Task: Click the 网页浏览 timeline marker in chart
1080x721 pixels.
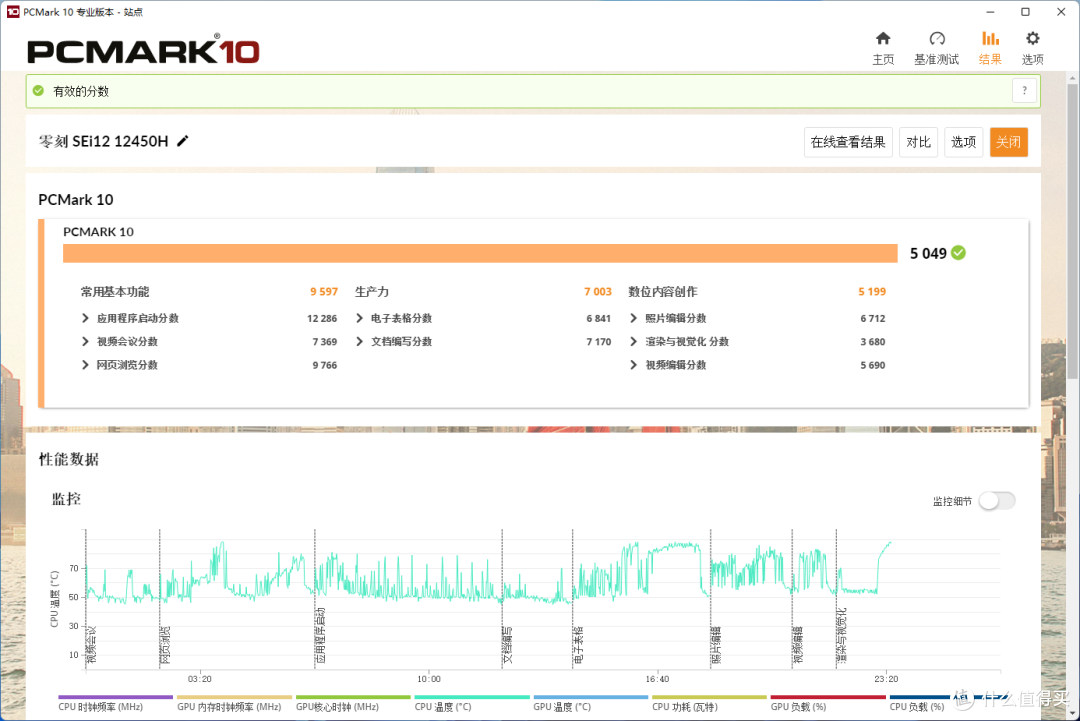Action: click(x=165, y=645)
